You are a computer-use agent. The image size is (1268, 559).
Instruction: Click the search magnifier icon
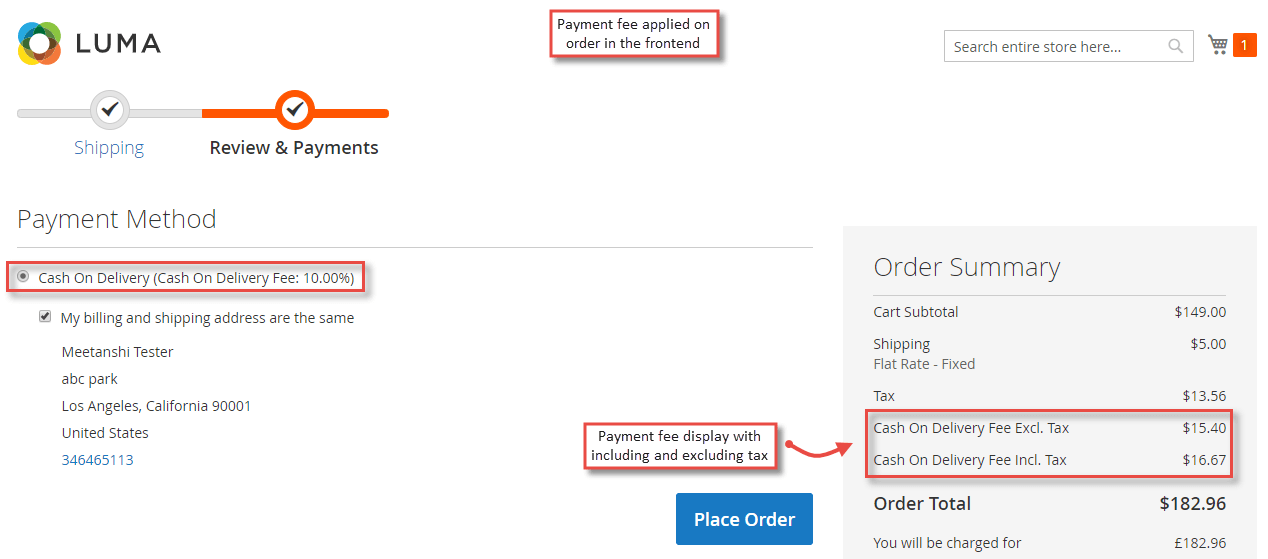pos(1176,46)
